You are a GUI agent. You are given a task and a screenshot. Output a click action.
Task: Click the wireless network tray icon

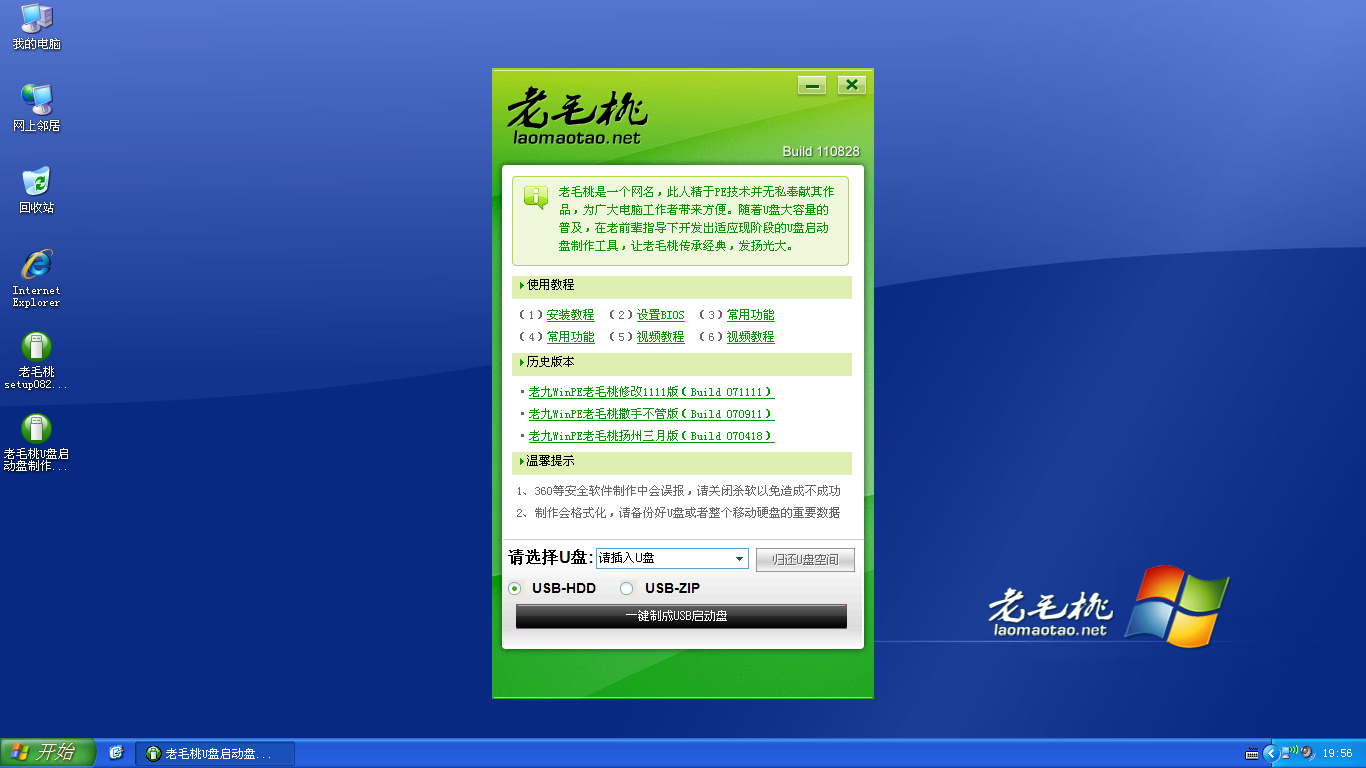(x=1291, y=752)
